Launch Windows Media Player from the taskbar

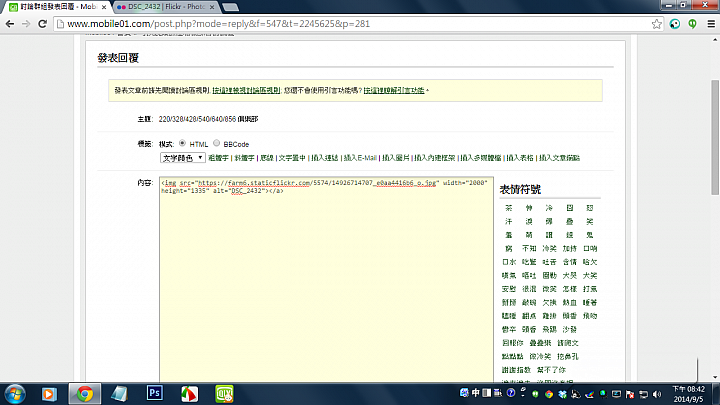[49, 394]
